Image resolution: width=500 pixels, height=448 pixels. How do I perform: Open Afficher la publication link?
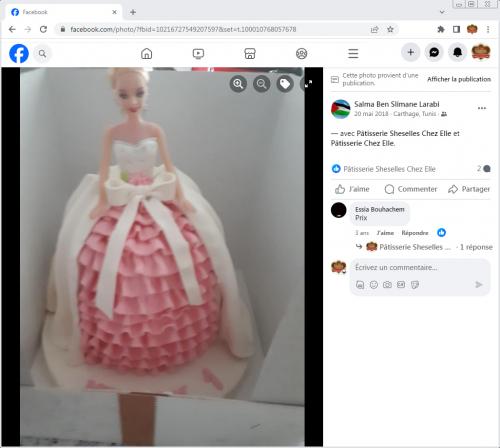pyautogui.click(x=459, y=79)
